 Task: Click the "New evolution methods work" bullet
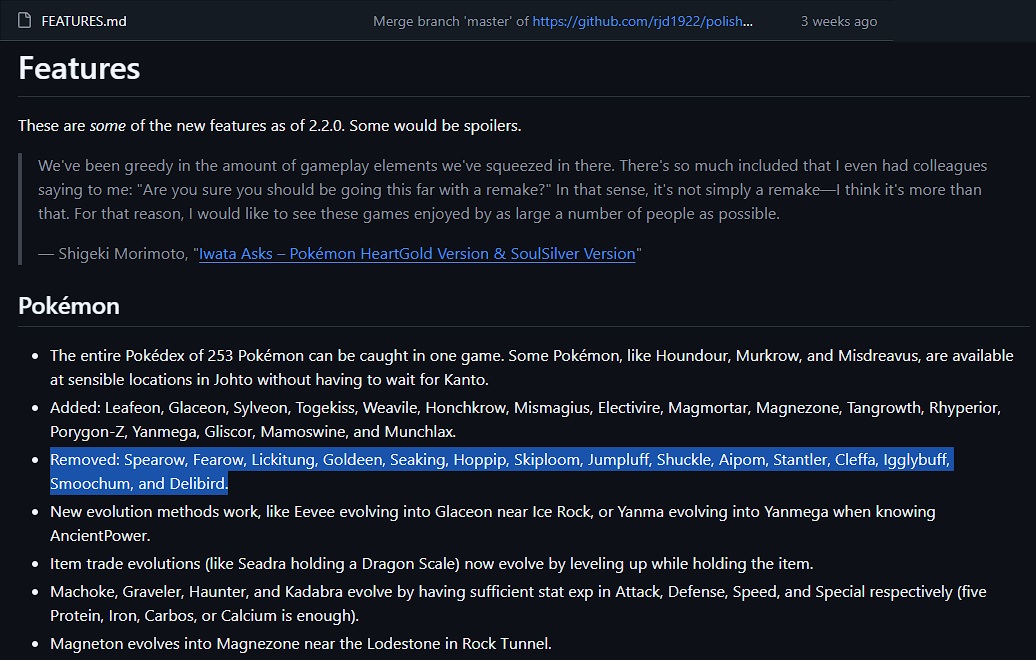point(493,523)
